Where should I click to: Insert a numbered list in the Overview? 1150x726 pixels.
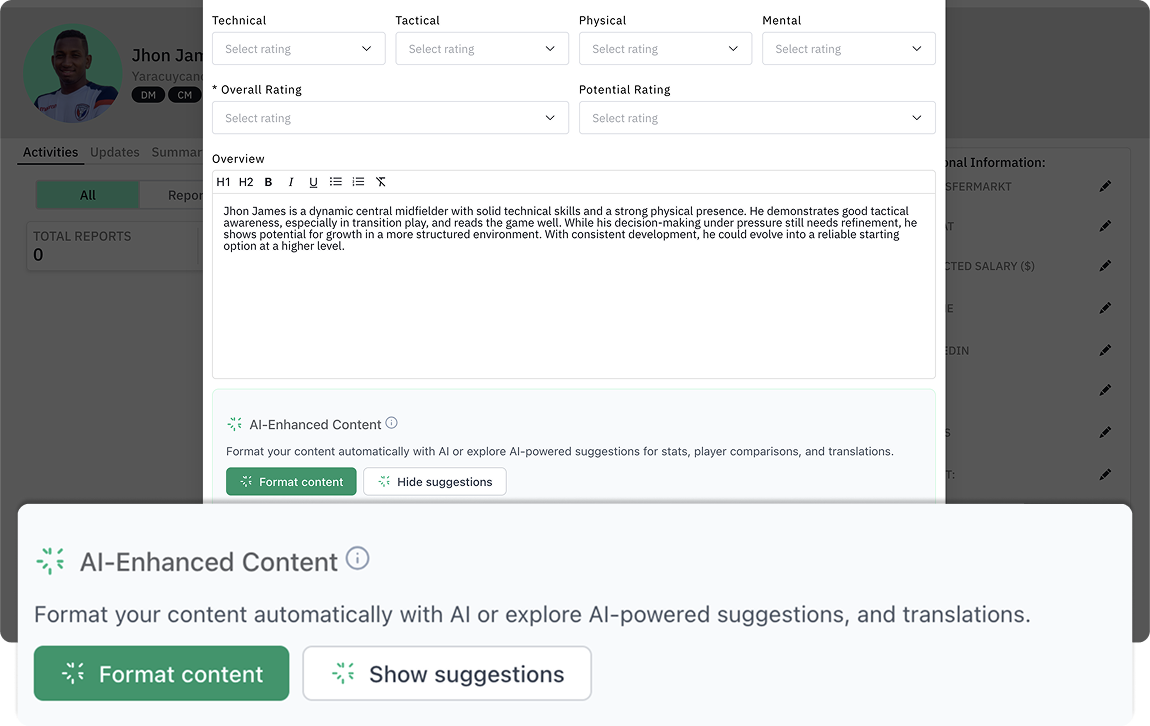pyautogui.click(x=358, y=182)
